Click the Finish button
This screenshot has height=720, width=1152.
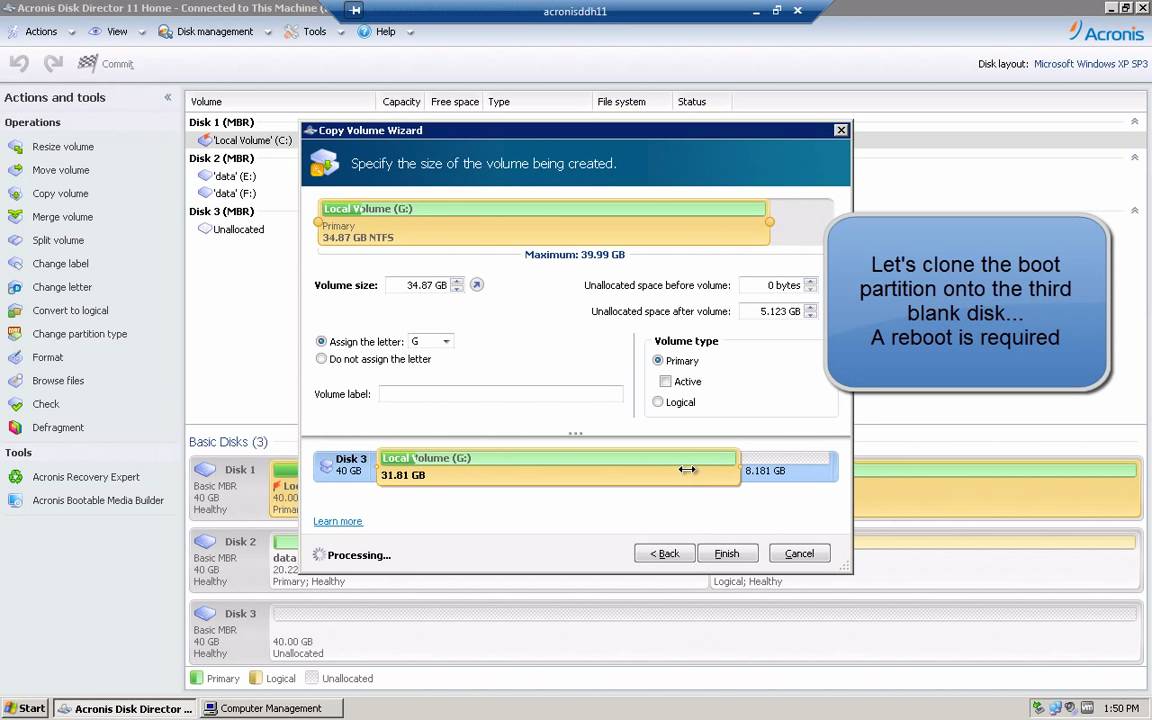coord(727,554)
